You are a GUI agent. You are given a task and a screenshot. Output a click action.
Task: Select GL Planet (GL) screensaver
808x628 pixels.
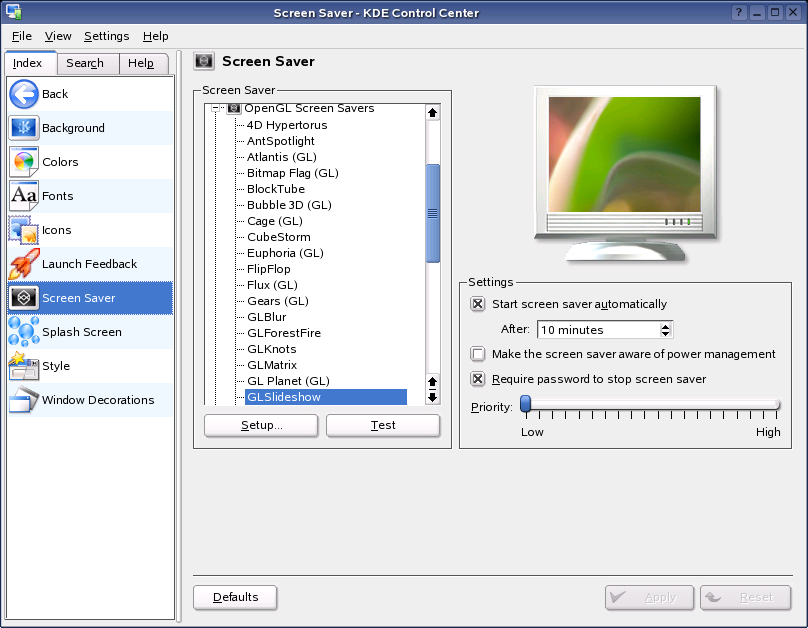pos(288,381)
